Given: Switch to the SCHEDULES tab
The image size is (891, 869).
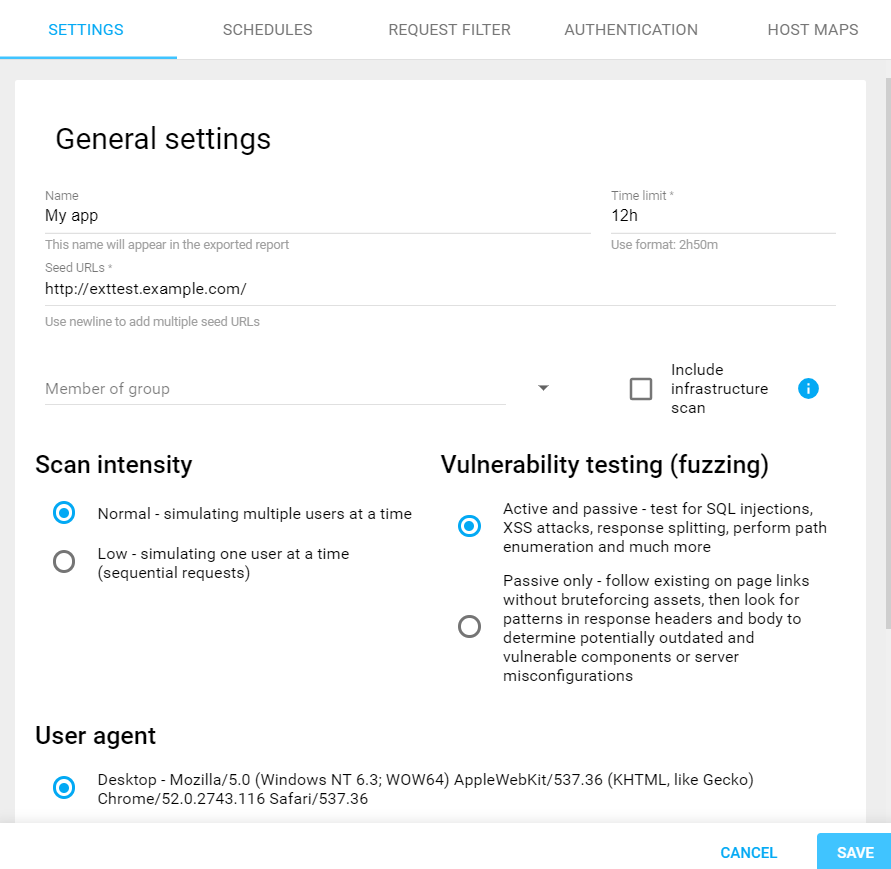Looking at the screenshot, I should pos(267,29).
